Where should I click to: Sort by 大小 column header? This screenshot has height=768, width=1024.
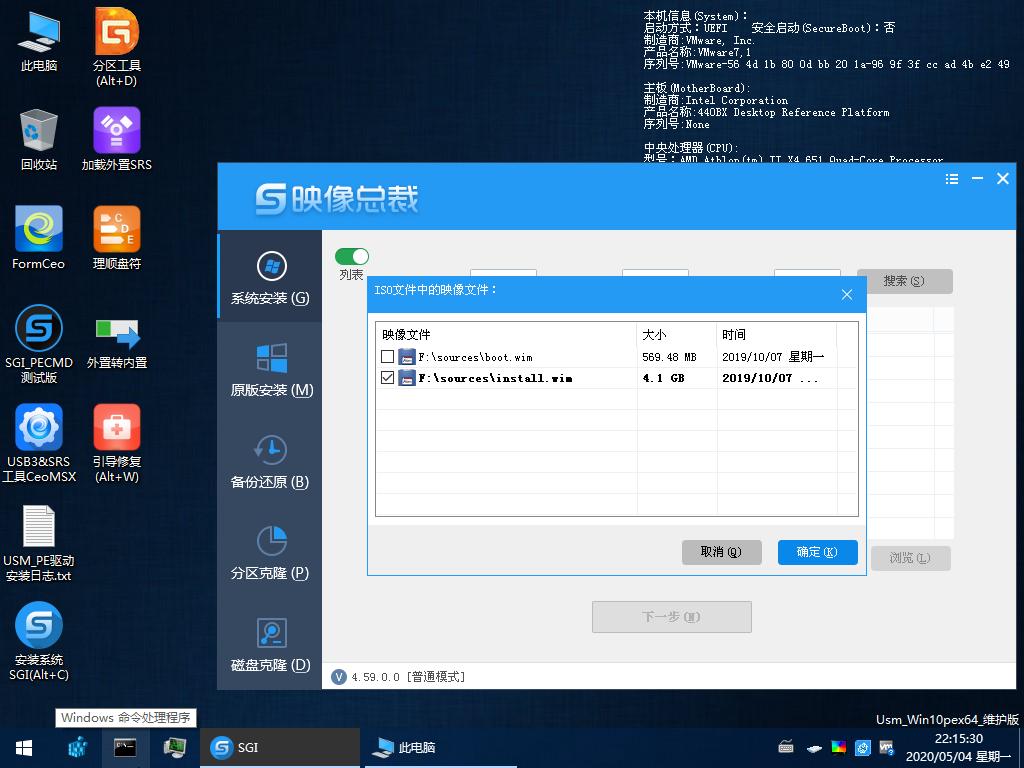677,334
